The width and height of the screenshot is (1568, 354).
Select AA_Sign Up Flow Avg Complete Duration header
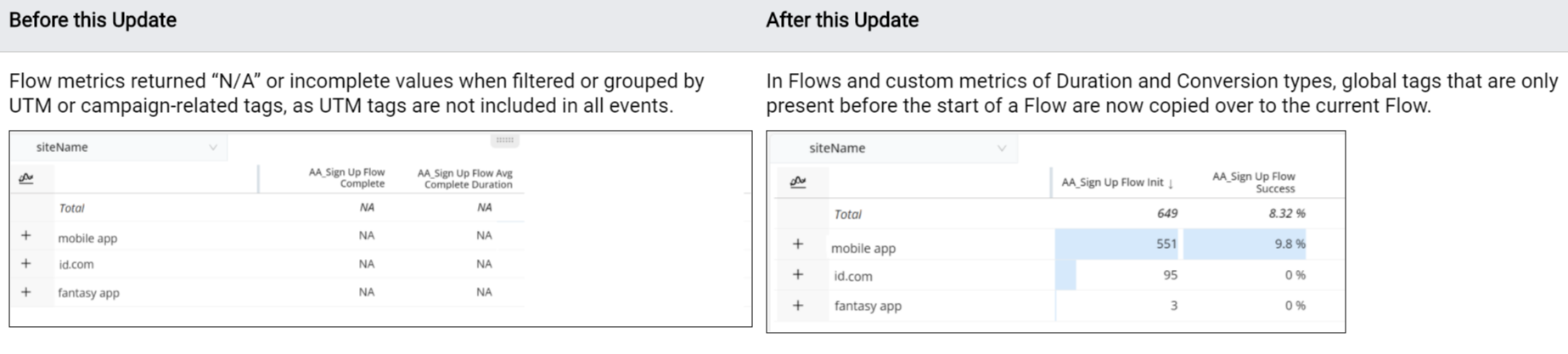pyautogui.click(x=465, y=178)
